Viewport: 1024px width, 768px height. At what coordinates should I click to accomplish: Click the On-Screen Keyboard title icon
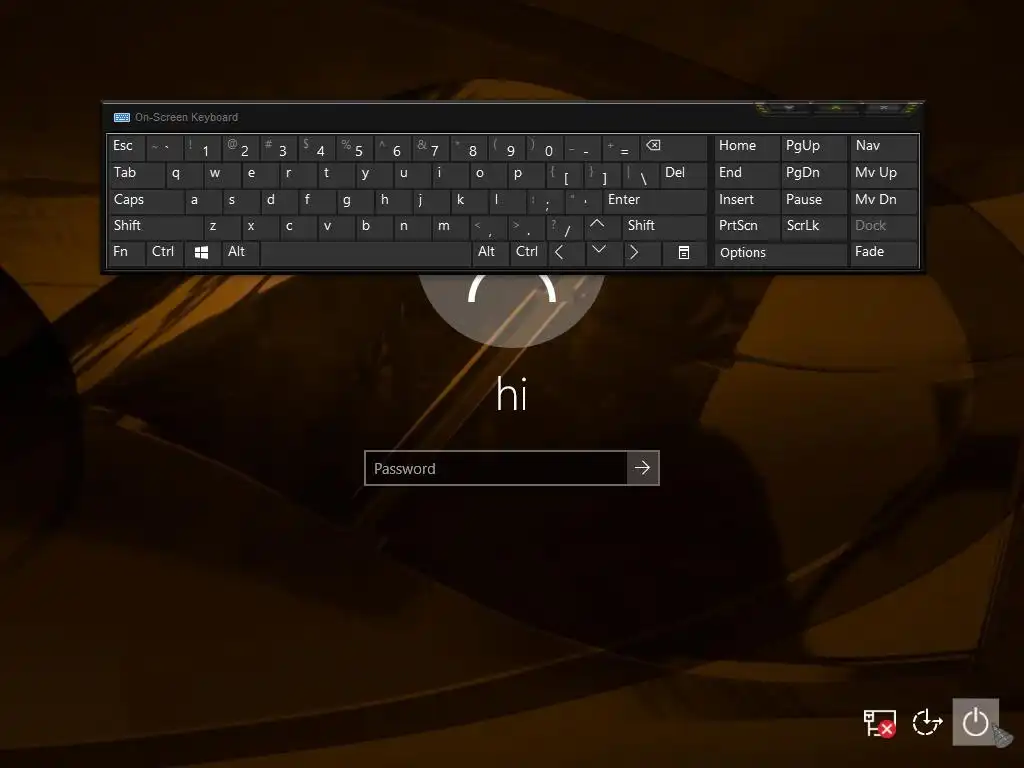(x=121, y=118)
